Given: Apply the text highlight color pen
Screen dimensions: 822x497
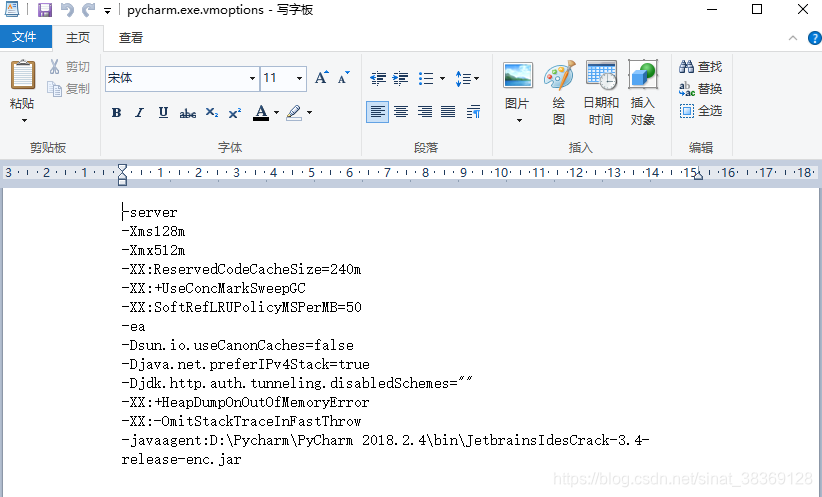Looking at the screenshot, I should [x=294, y=112].
